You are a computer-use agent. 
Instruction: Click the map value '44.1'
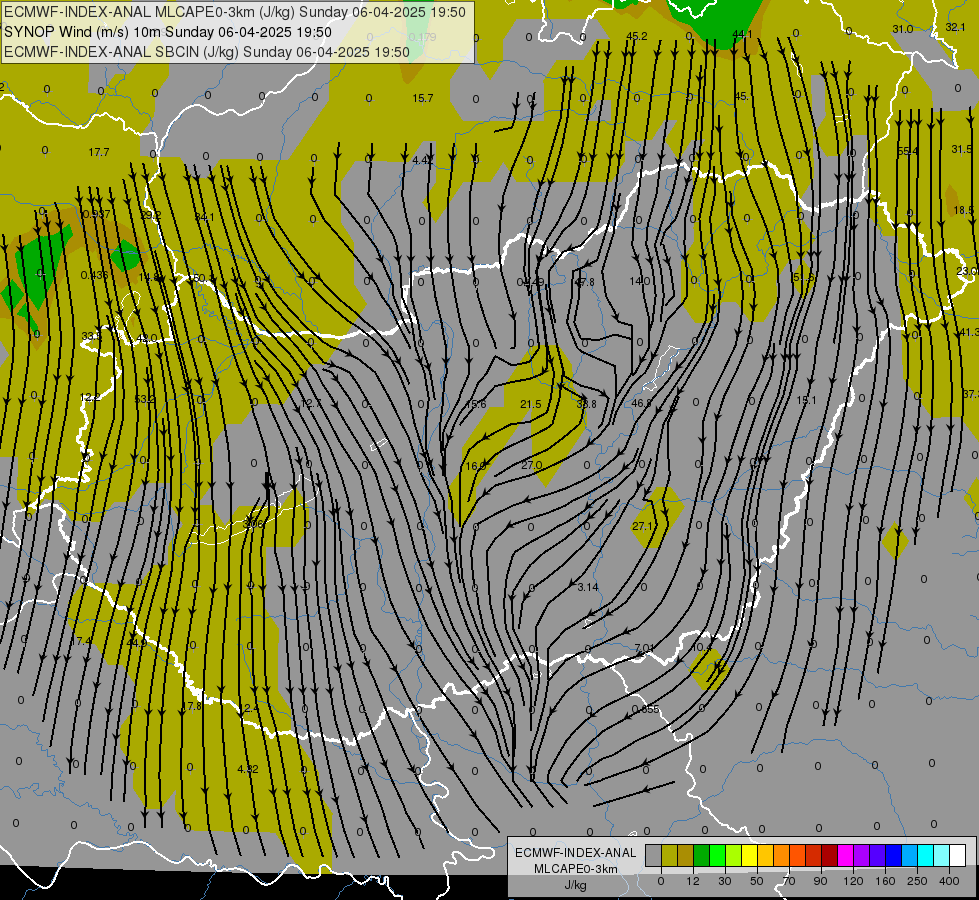[742, 34]
